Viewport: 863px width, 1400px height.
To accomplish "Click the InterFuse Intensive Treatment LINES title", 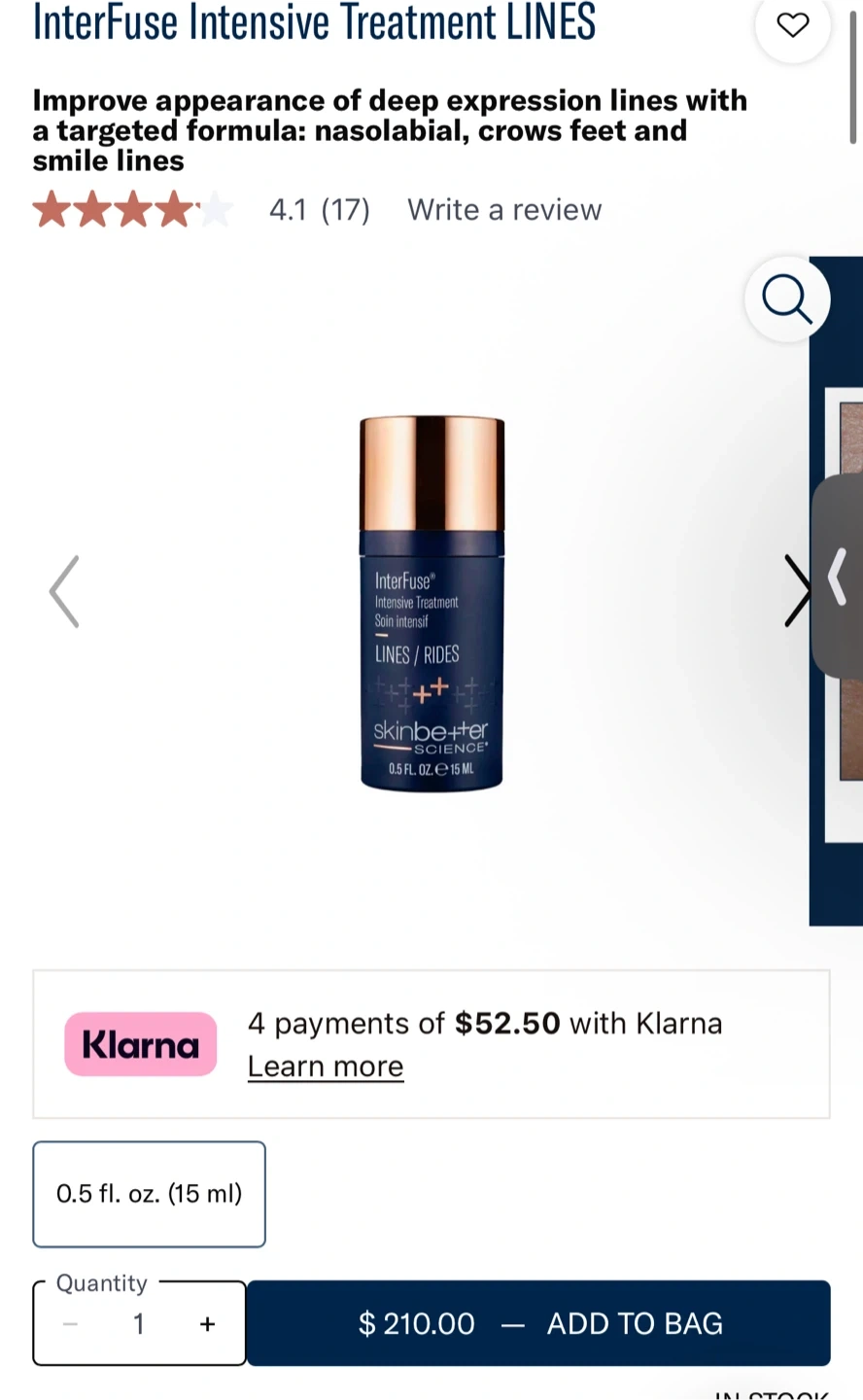I will 314,21.
